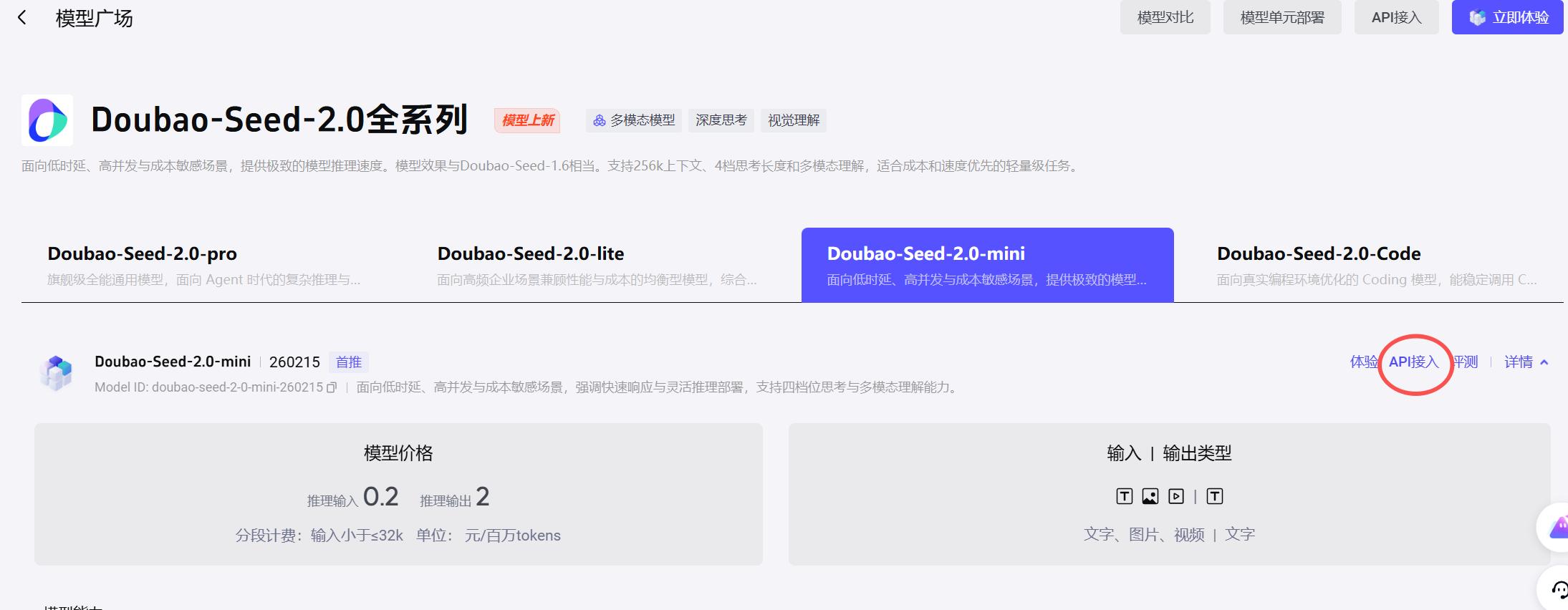Click the 视觉理解 tag
The image size is (1568, 610).
[794, 120]
